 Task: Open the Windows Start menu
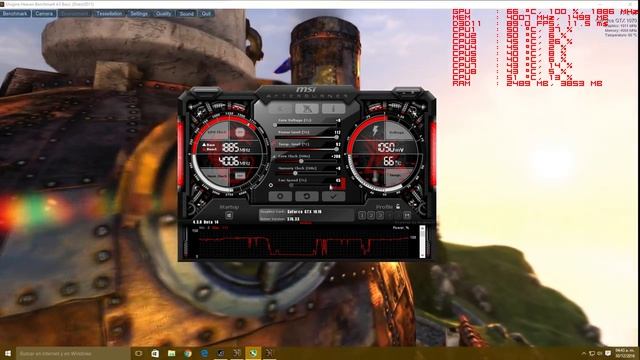[8, 353]
